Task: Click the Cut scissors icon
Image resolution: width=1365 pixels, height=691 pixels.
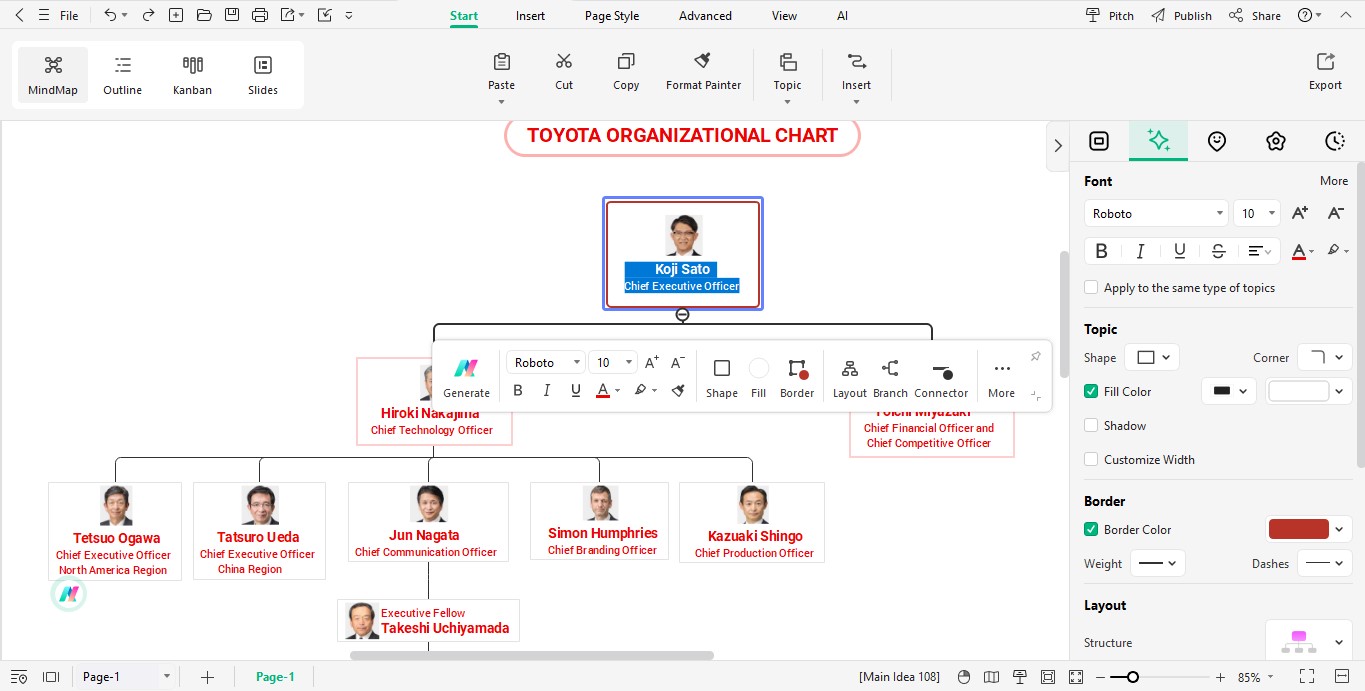Action: click(x=564, y=62)
